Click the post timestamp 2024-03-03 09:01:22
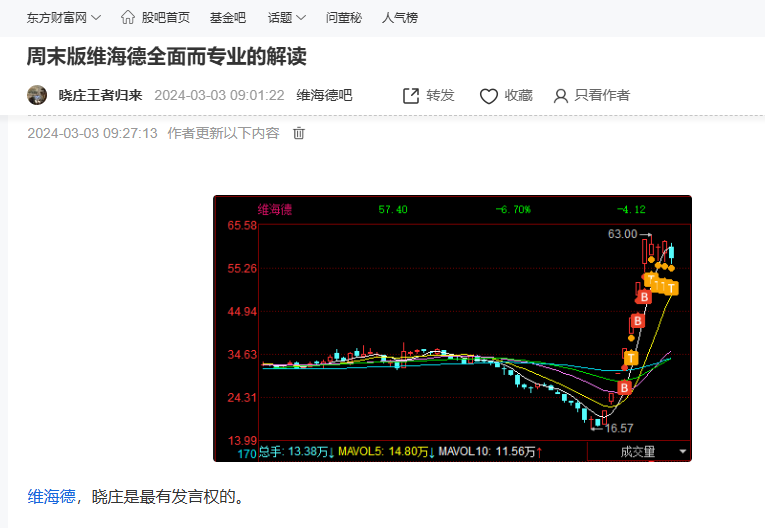Screen dimensions: 765x528 (219, 95)
